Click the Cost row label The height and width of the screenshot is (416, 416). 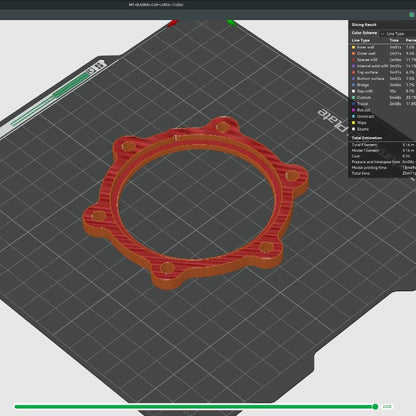355,156
